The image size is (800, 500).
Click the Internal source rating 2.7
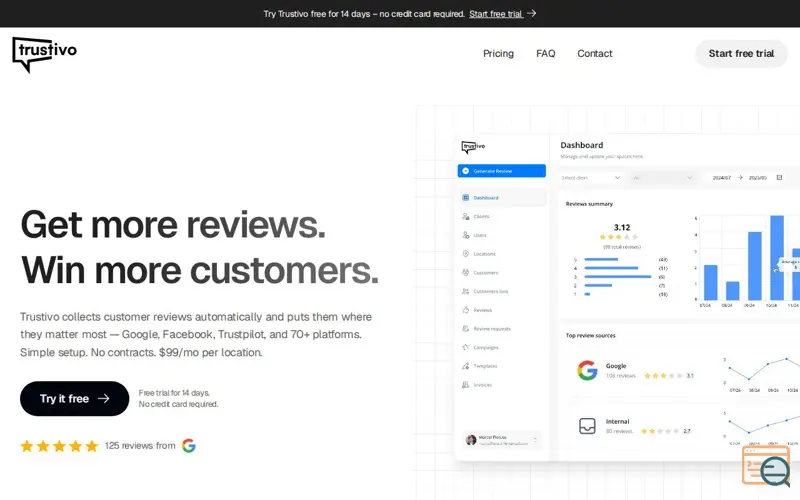[666, 431]
